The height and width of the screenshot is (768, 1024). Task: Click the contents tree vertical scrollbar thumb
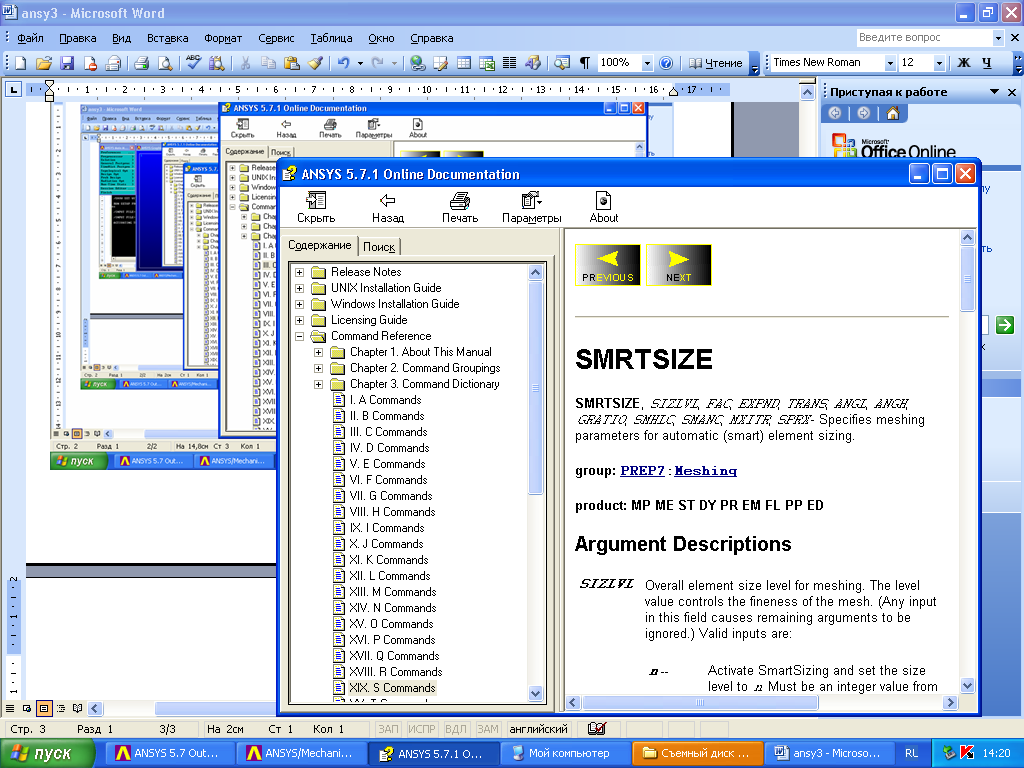tap(536, 387)
